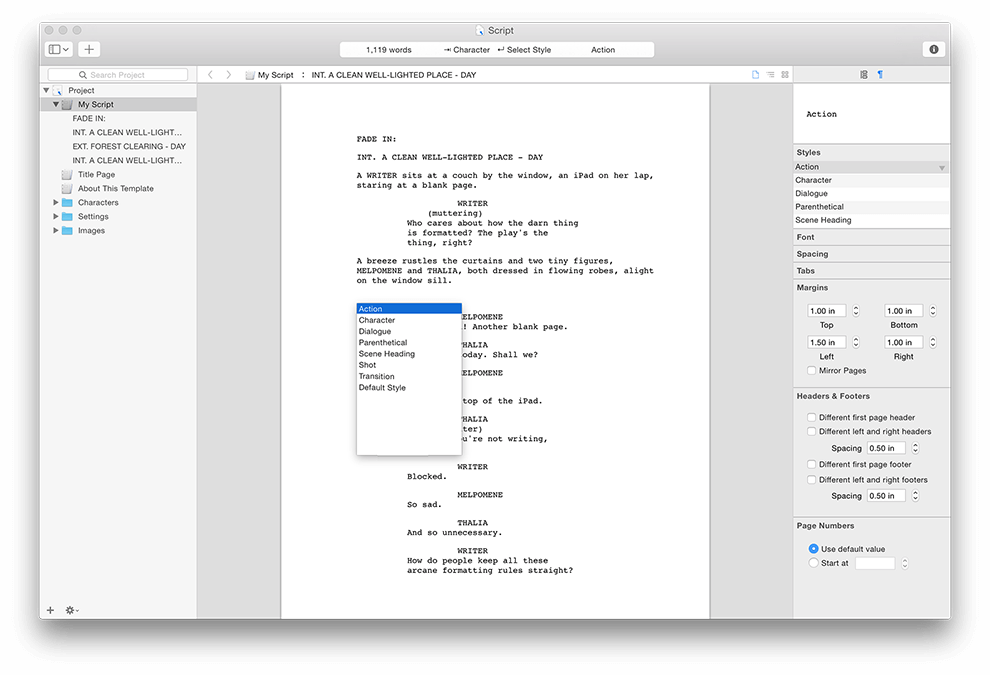Viewport: 990px width, 675px height.
Task: Enable Mirror Pages checkbox
Action: pos(811,371)
